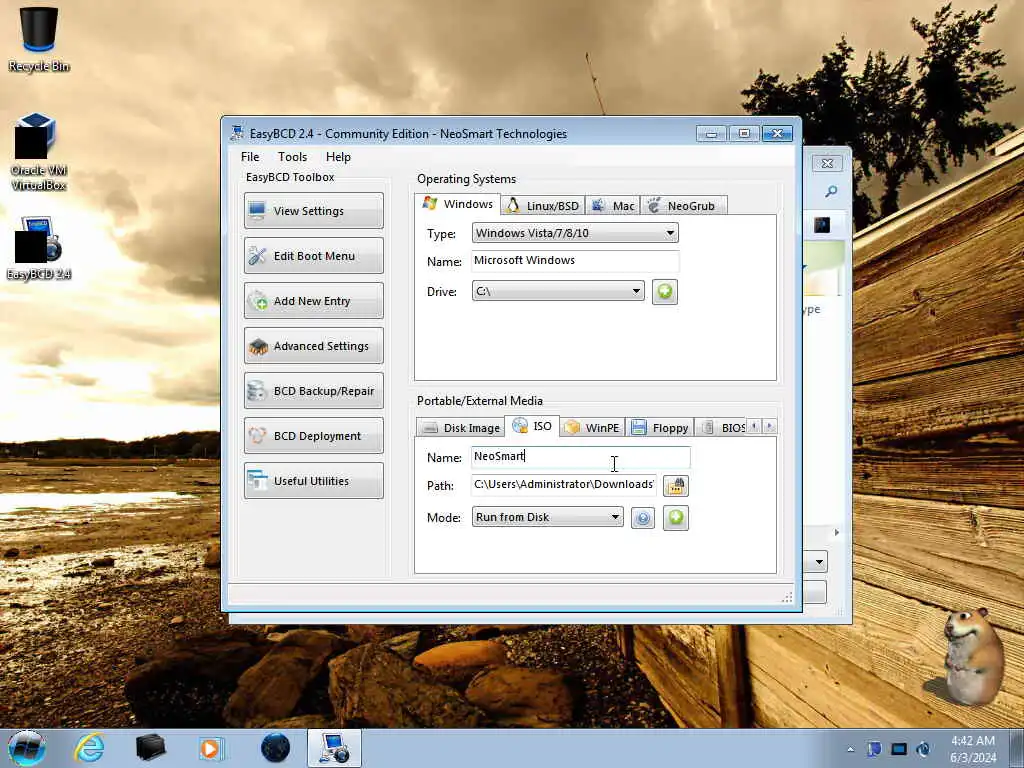Image resolution: width=1024 pixels, height=768 pixels.
Task: Open the View Settings panel
Action: coord(313,210)
